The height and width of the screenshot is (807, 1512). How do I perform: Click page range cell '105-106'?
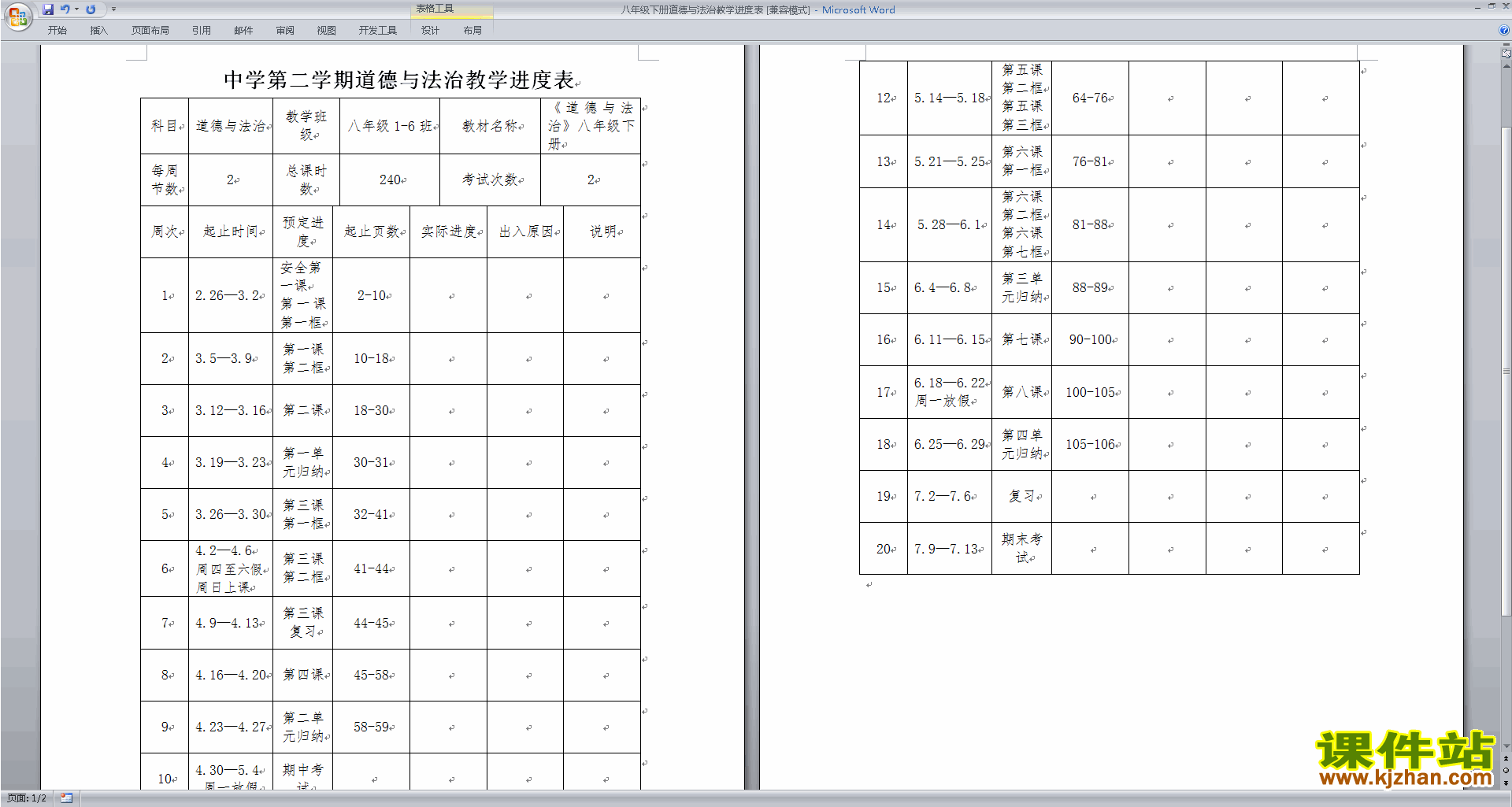(1091, 444)
